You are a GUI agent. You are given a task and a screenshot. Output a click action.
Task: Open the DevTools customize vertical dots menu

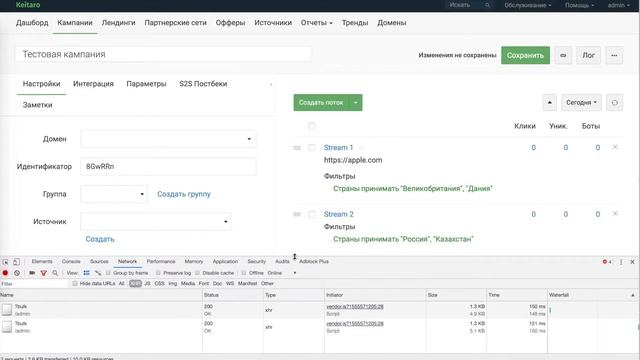[x=621, y=262]
